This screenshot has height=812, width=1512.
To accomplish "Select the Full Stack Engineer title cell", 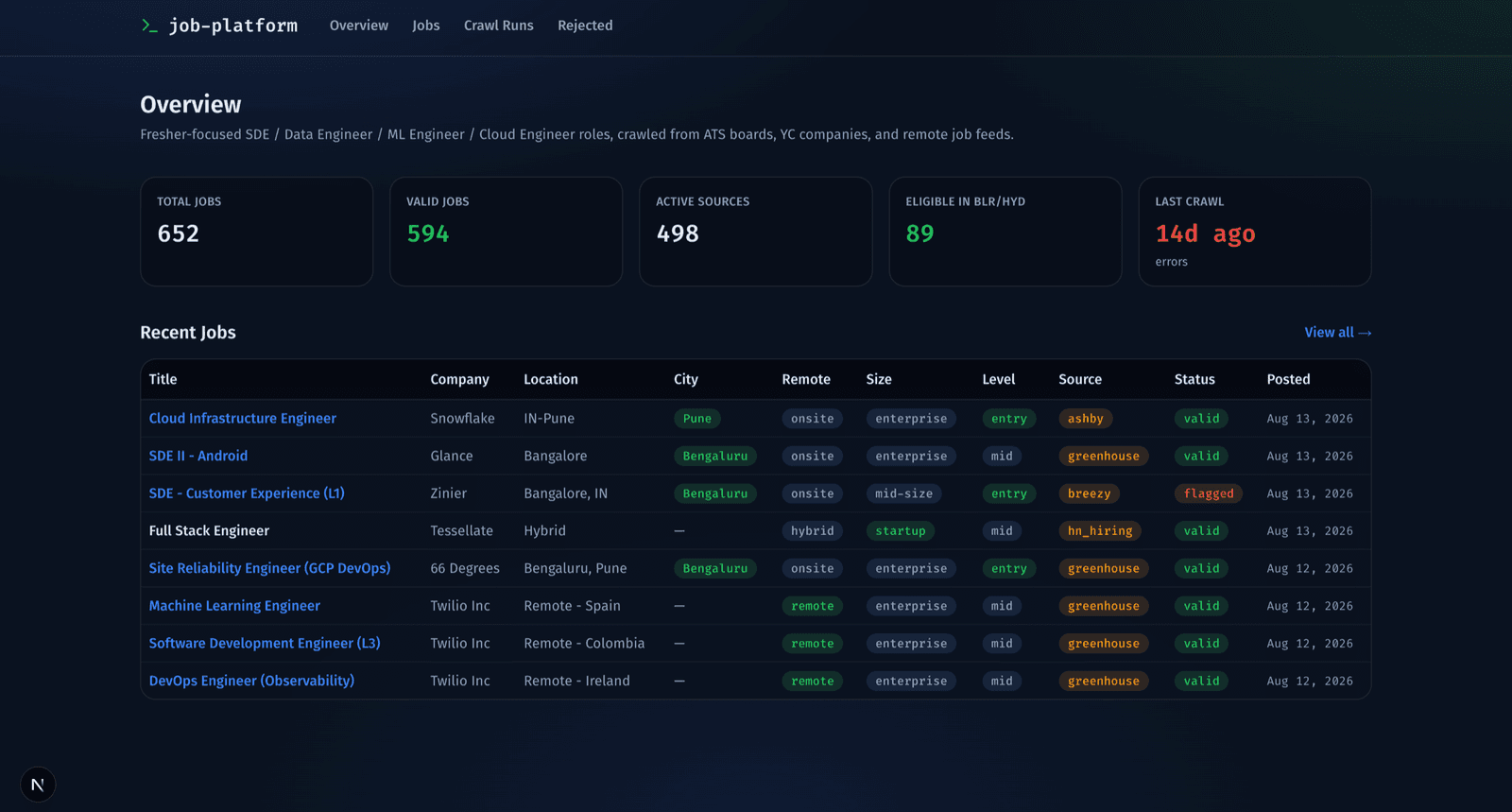I will coord(209,531).
